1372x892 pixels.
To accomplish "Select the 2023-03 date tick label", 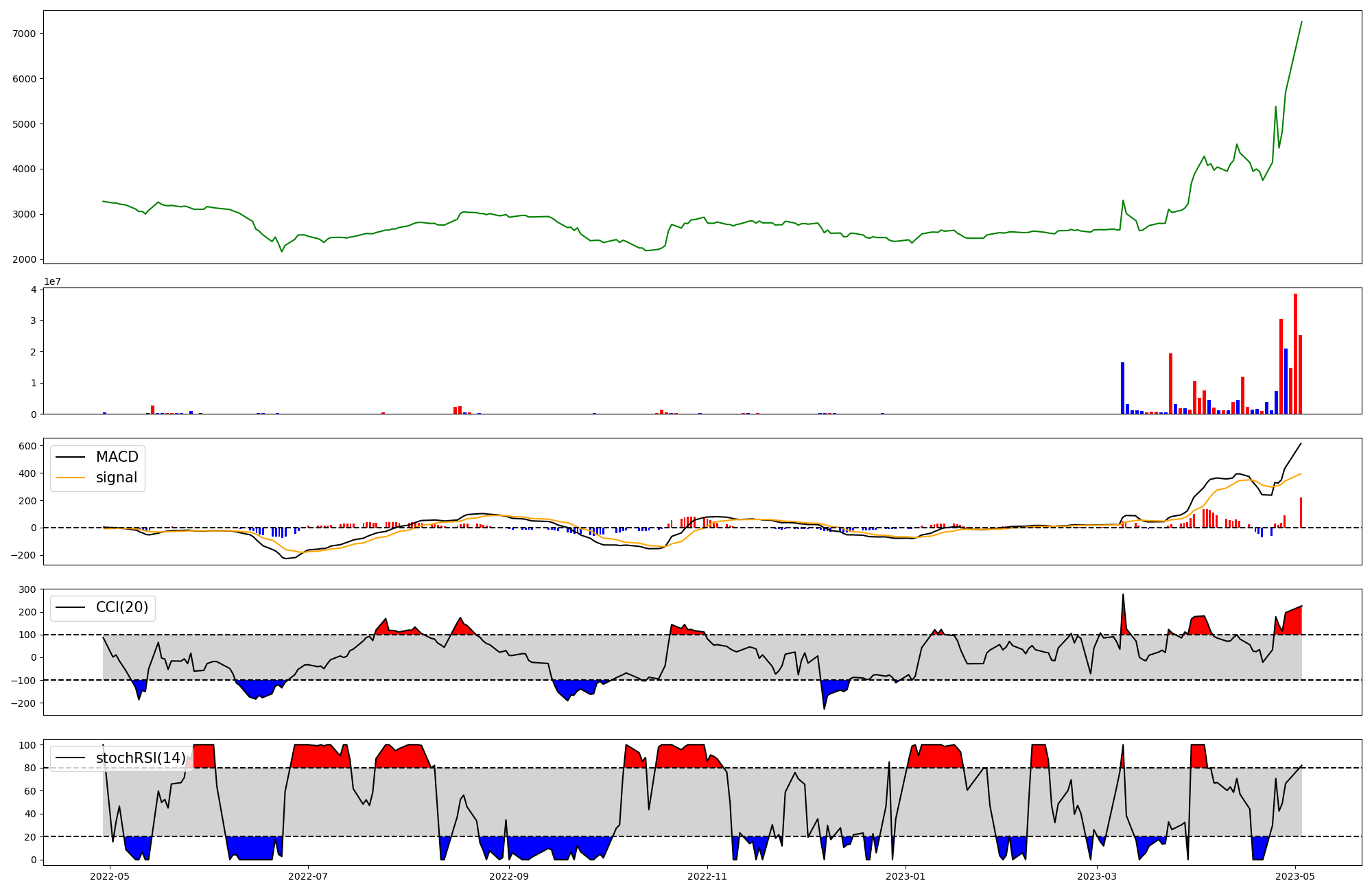I will click(1098, 876).
